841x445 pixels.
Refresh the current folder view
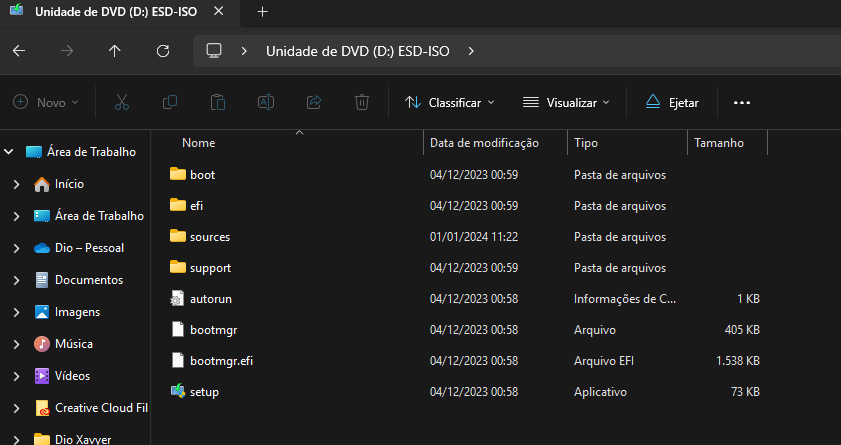(163, 51)
